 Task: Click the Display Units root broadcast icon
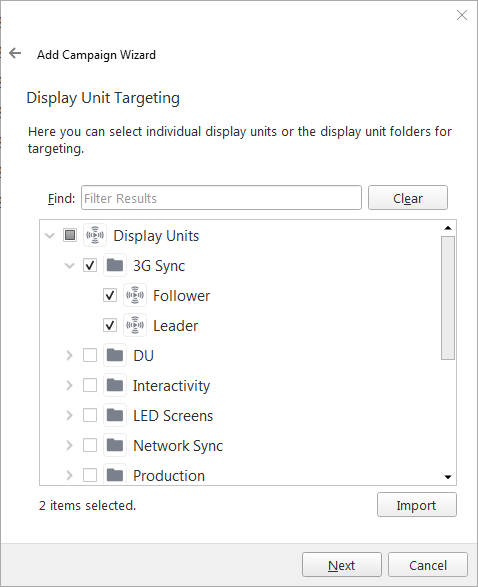[x=95, y=235]
